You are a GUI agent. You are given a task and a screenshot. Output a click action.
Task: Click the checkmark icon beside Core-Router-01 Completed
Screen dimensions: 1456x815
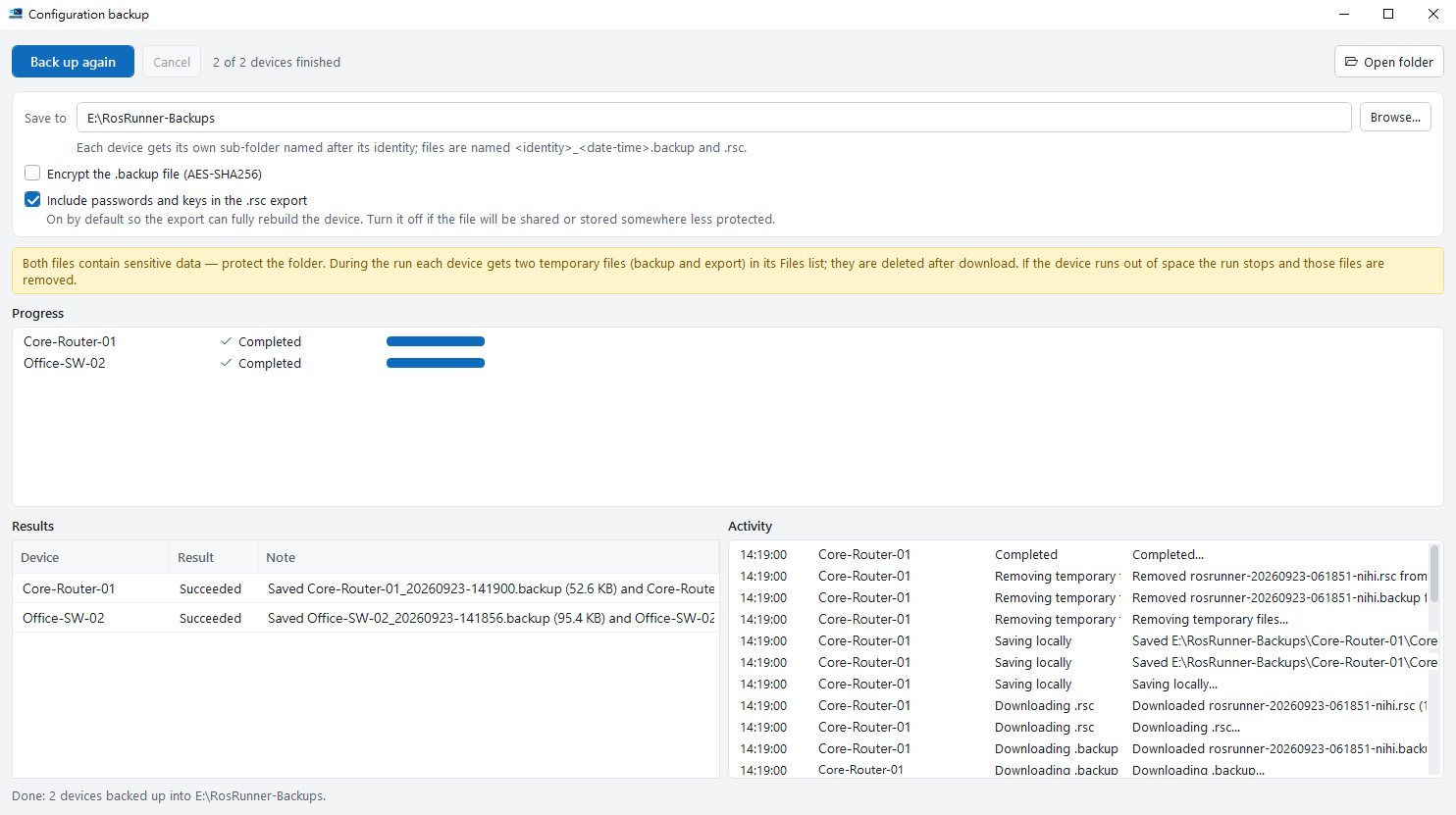227,341
